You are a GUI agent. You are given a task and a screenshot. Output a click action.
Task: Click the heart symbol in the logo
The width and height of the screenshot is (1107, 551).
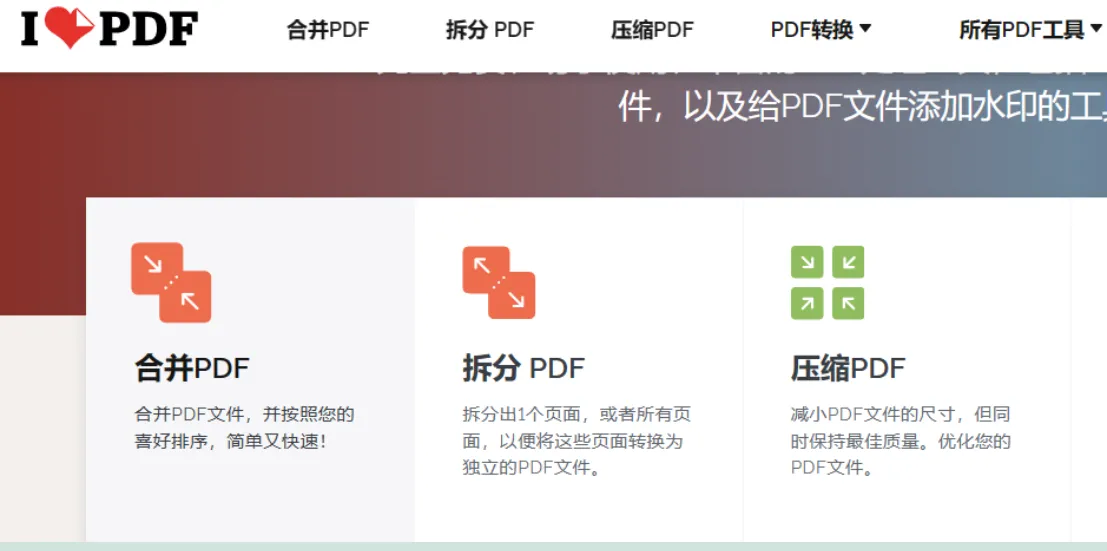click(x=71, y=28)
